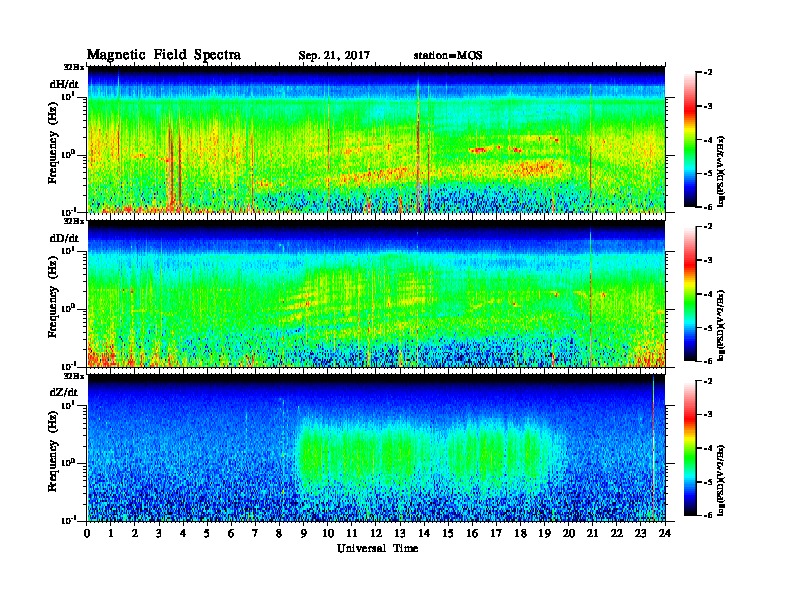Select the "Sep. 21, 2017" date text
The width and height of the screenshot is (792, 612).
334,56
